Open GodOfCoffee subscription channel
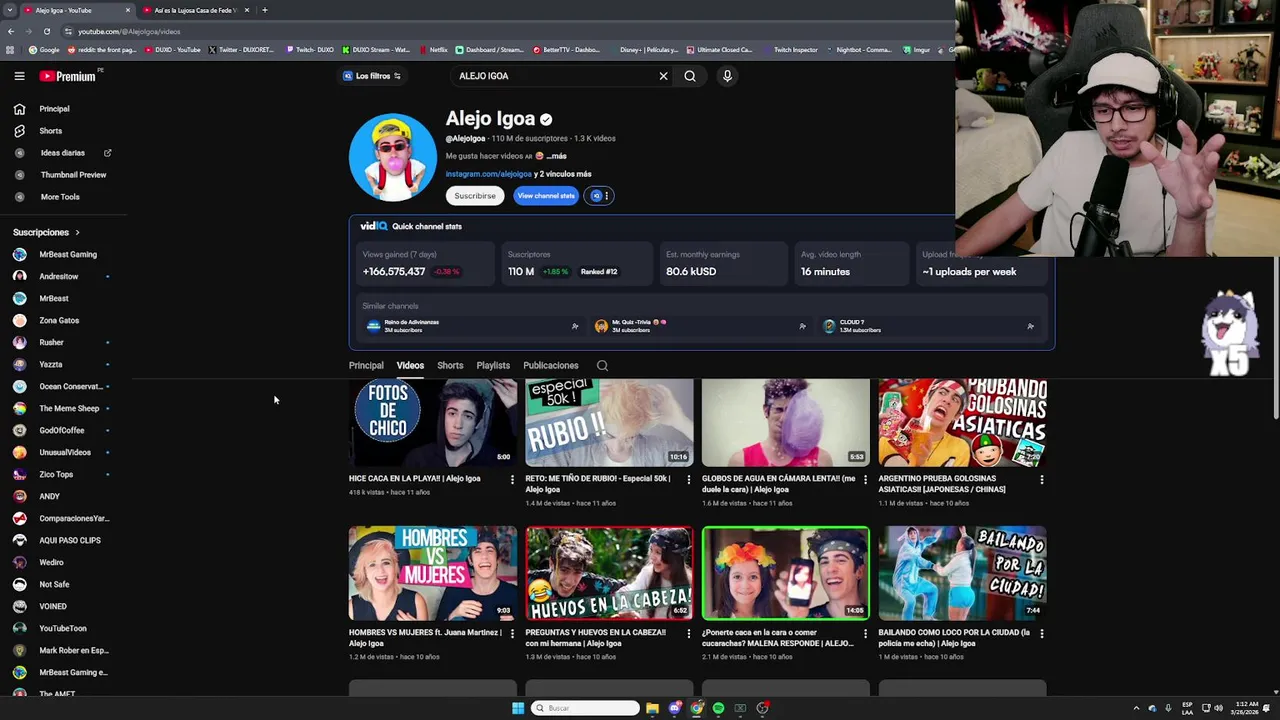This screenshot has width=1280, height=720. point(60,431)
